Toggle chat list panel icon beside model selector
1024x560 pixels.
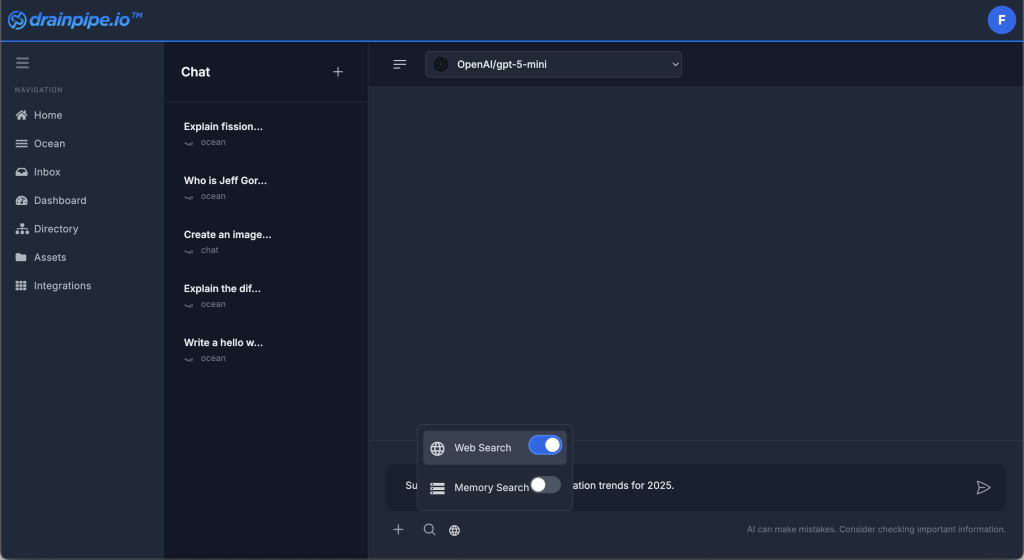pos(400,64)
